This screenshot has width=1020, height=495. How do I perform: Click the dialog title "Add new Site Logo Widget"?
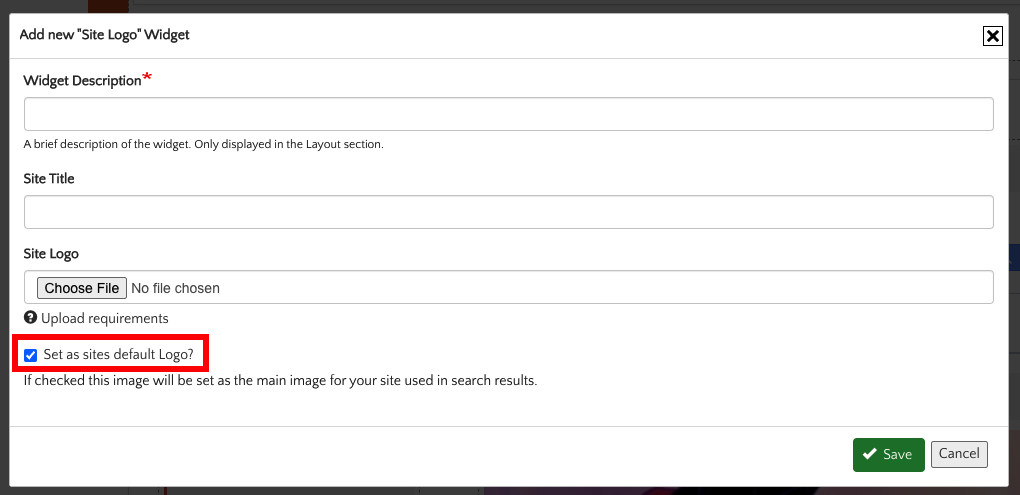tap(105, 35)
